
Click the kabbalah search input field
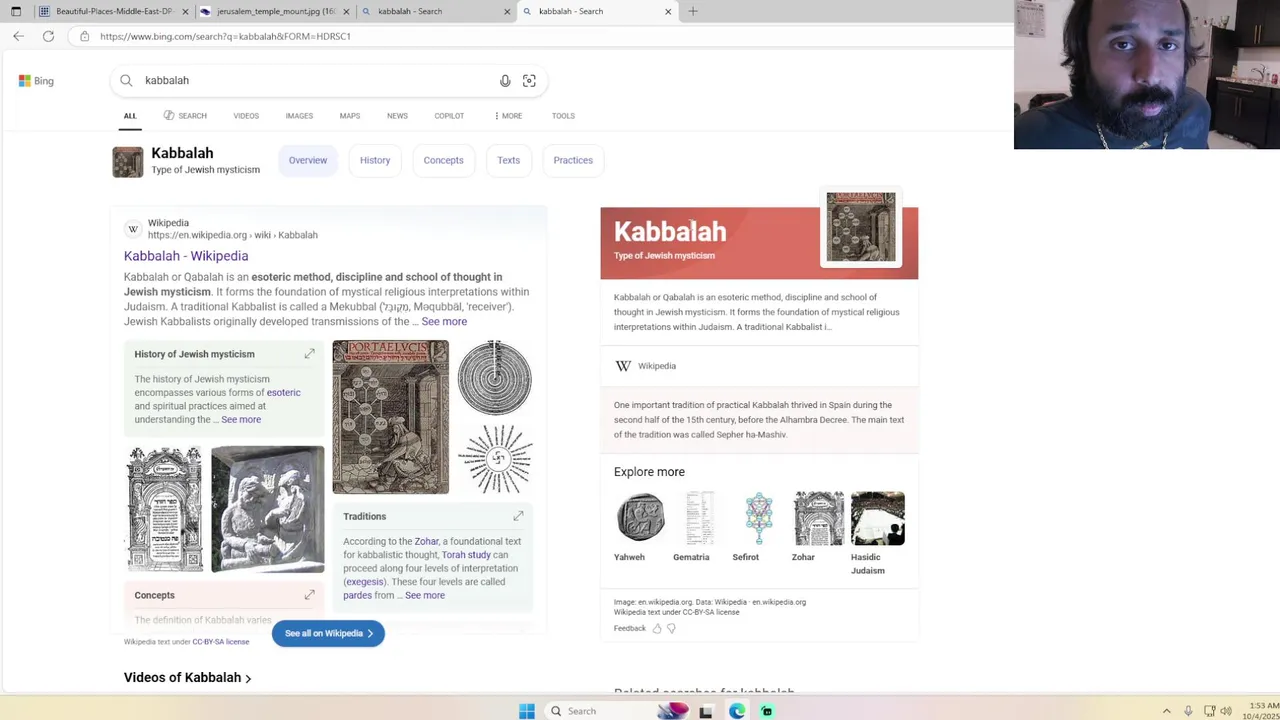click(x=315, y=80)
